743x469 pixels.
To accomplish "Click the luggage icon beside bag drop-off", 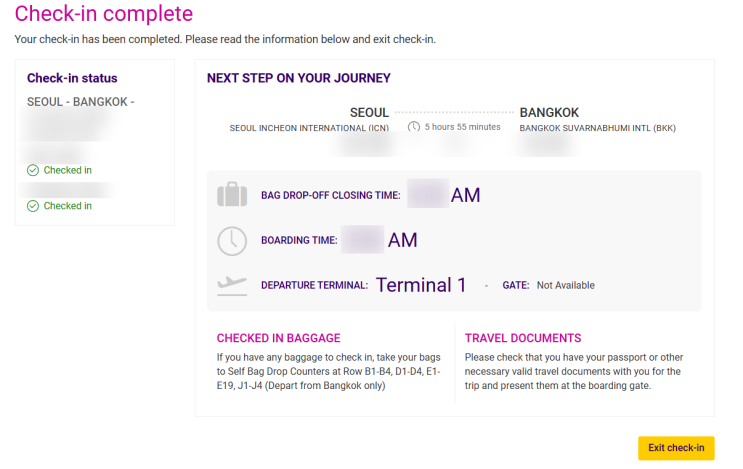I will [x=232, y=194].
